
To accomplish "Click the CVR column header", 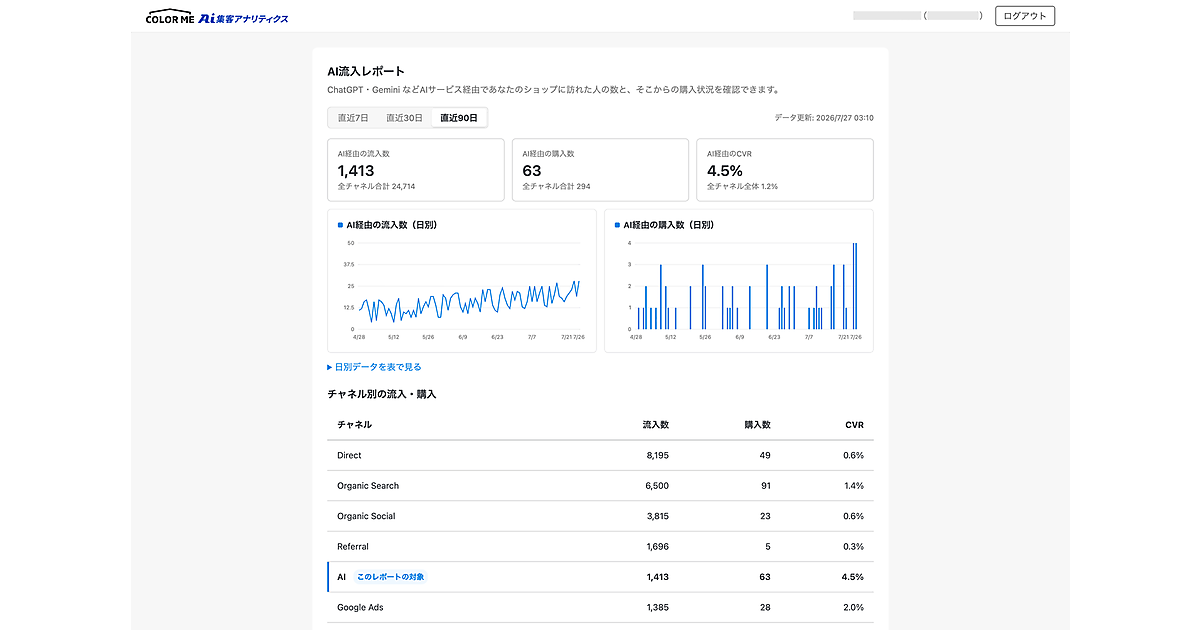I will pyautogui.click(x=854, y=425).
